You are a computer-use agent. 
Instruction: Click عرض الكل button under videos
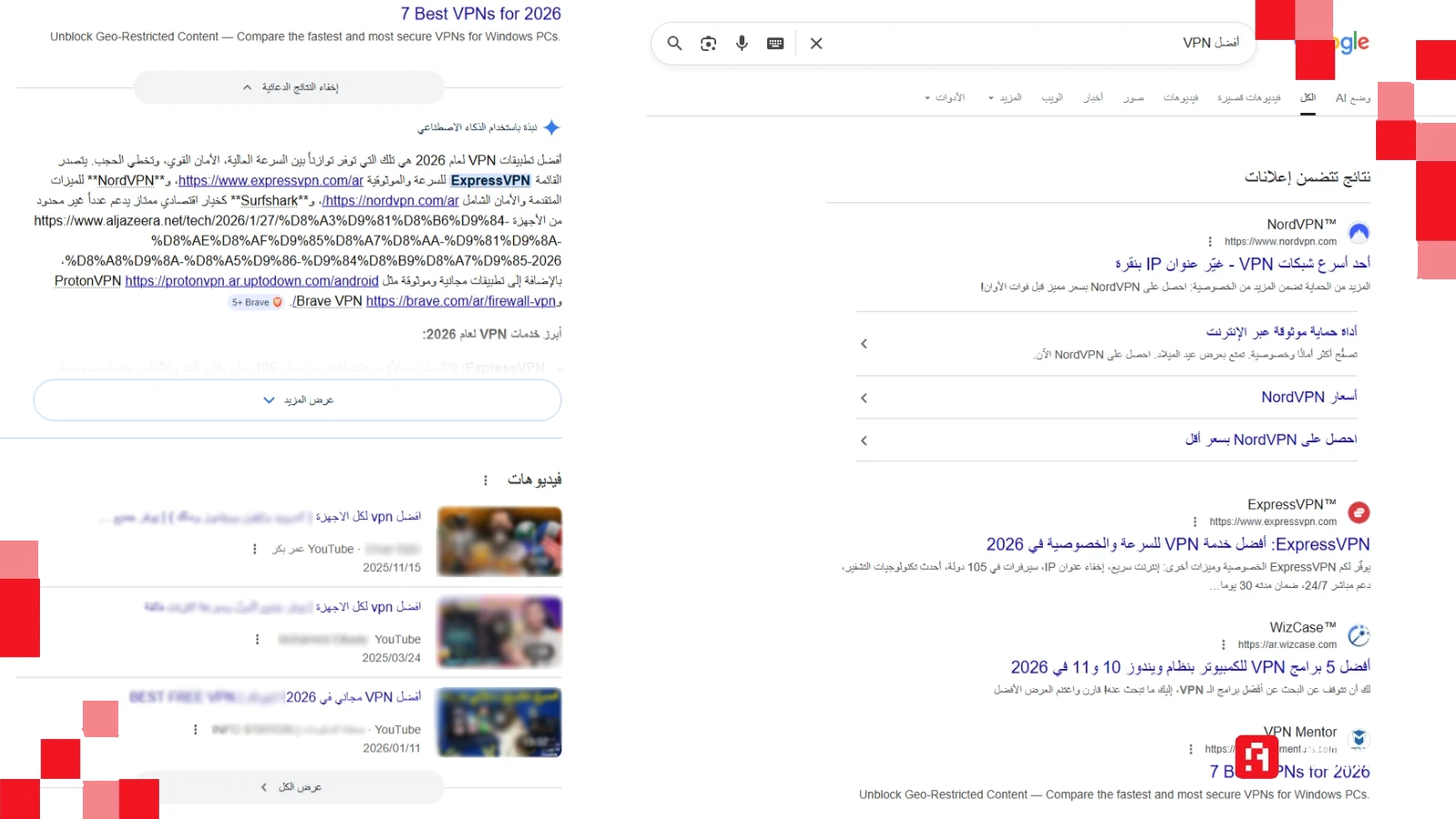tap(289, 787)
